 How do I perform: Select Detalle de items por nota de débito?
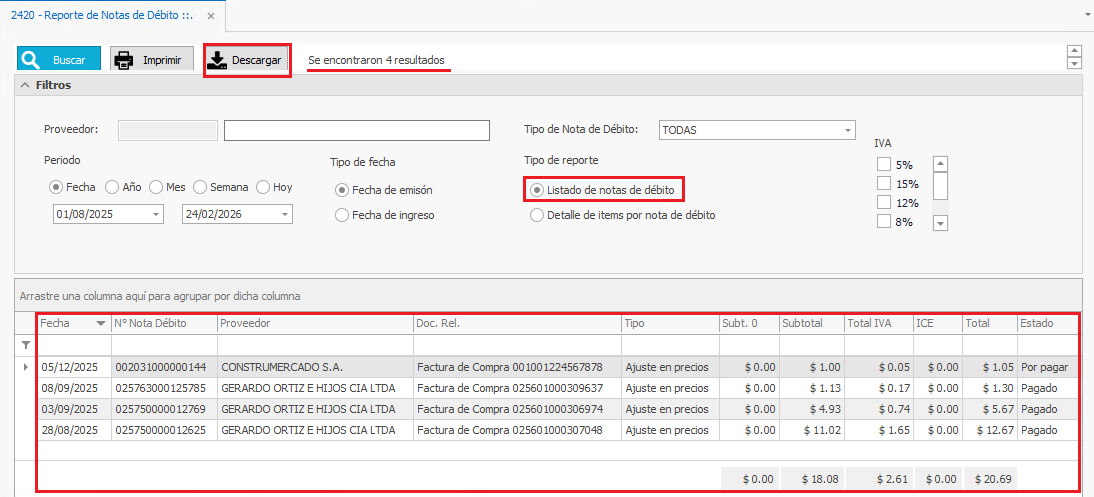(538, 215)
